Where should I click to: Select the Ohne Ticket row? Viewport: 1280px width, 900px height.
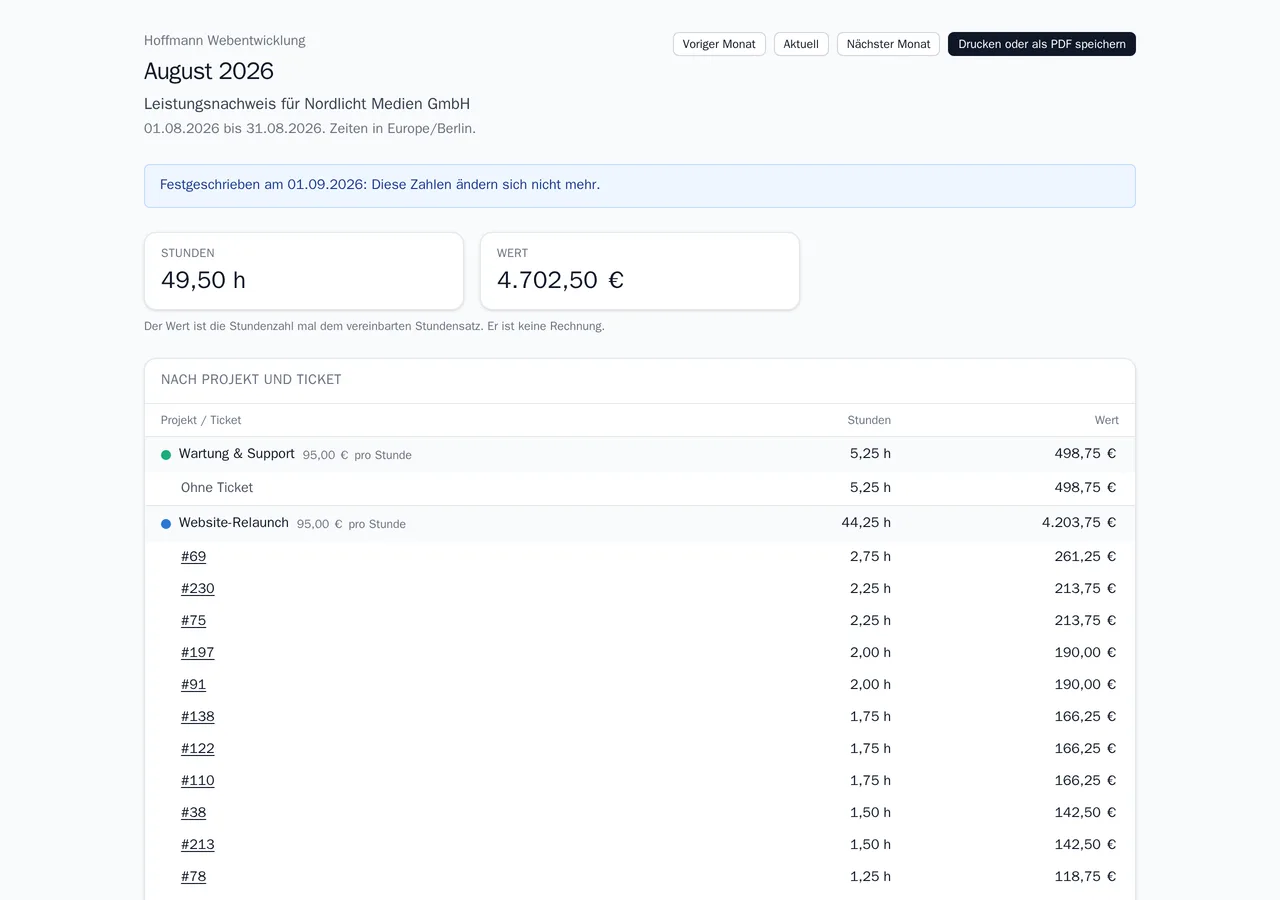pyautogui.click(x=640, y=488)
